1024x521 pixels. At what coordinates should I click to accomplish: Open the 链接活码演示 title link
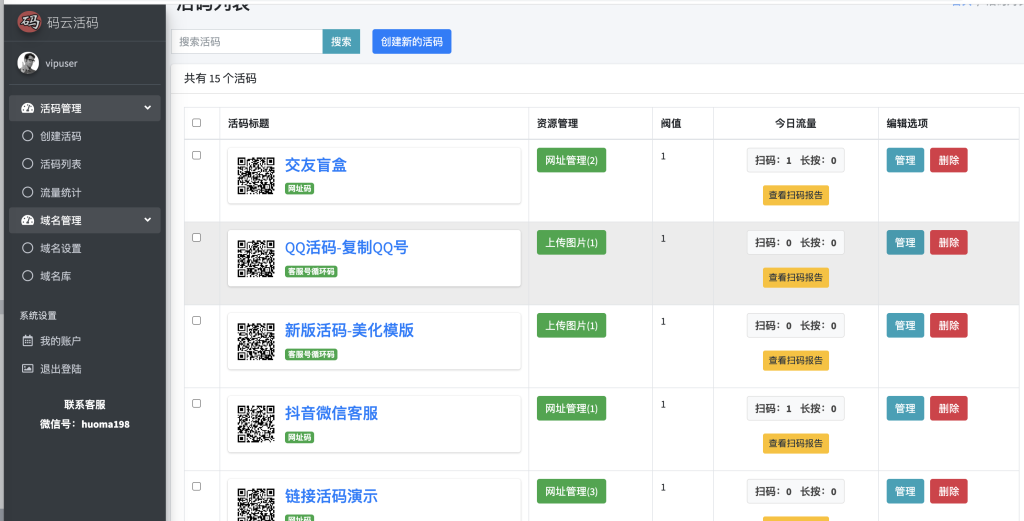(x=331, y=496)
